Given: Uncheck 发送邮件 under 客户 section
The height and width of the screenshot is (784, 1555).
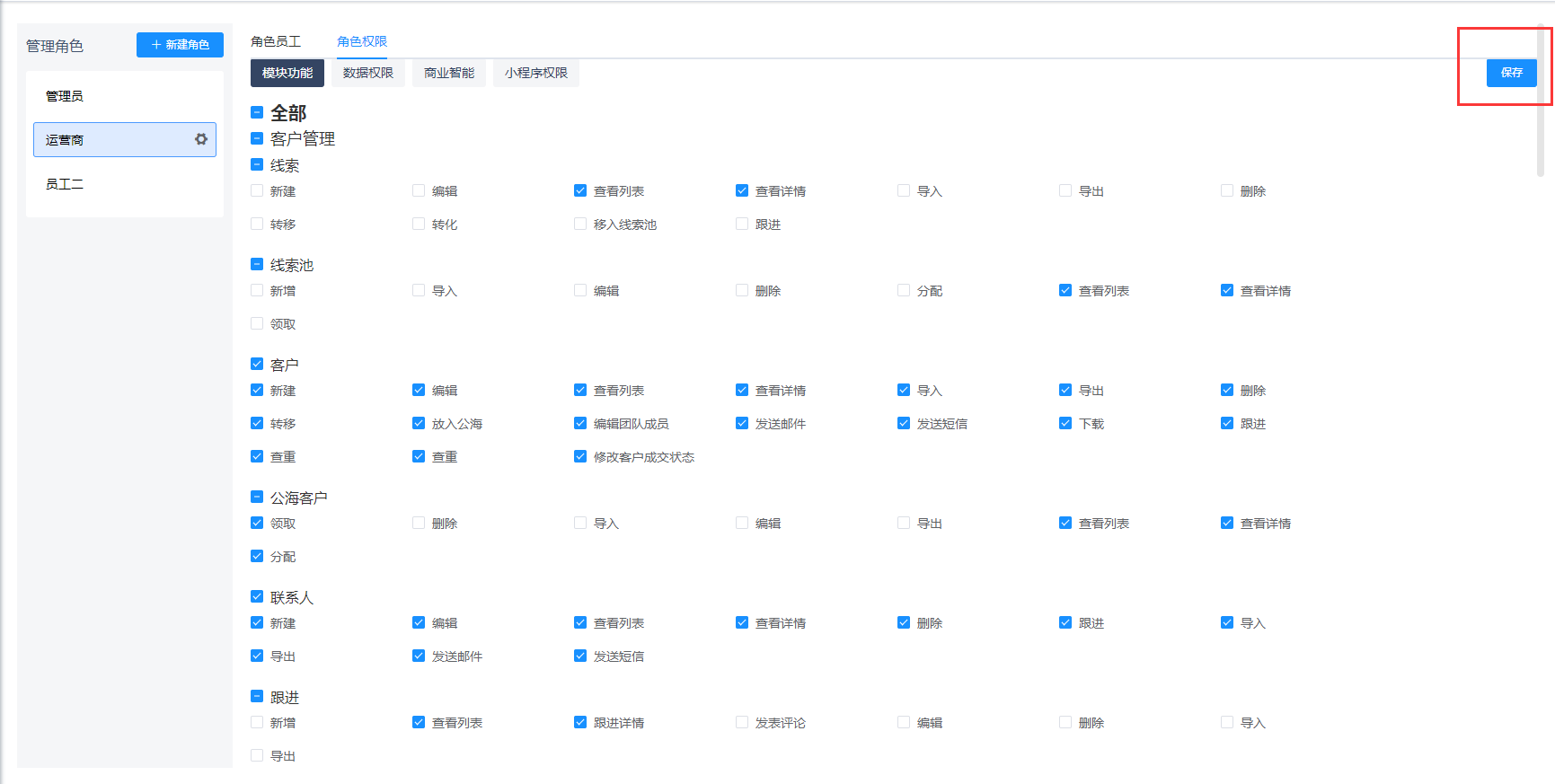Looking at the screenshot, I should 742,424.
